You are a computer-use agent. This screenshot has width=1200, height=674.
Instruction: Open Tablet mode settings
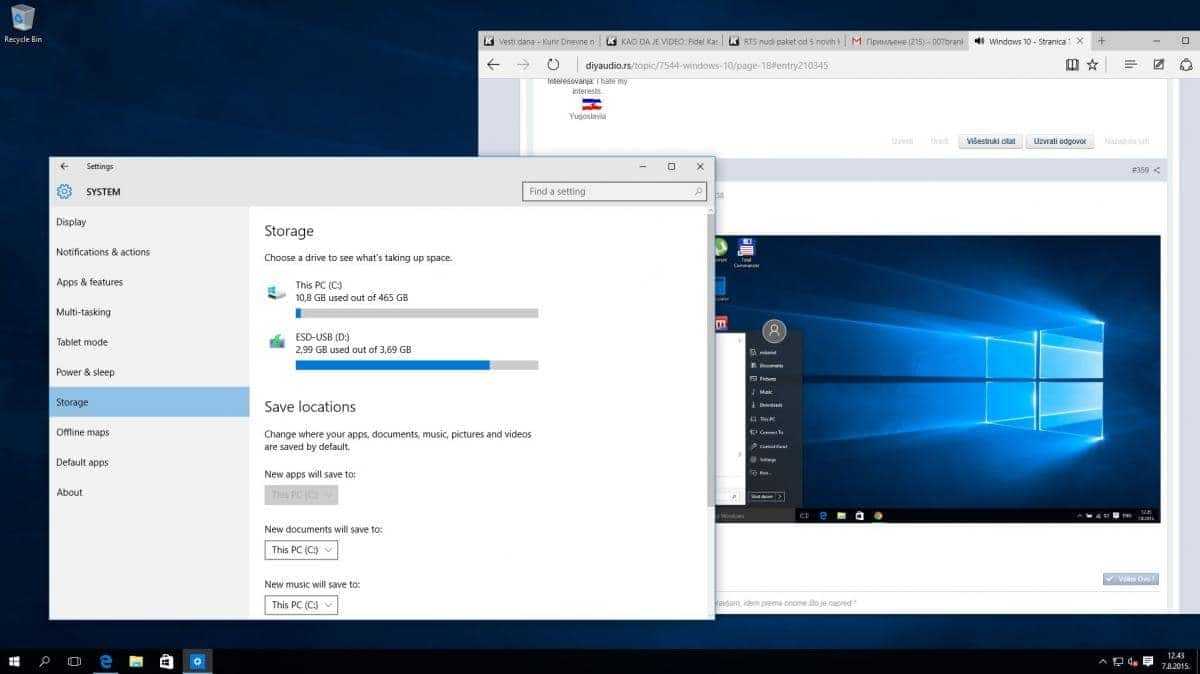click(149, 342)
